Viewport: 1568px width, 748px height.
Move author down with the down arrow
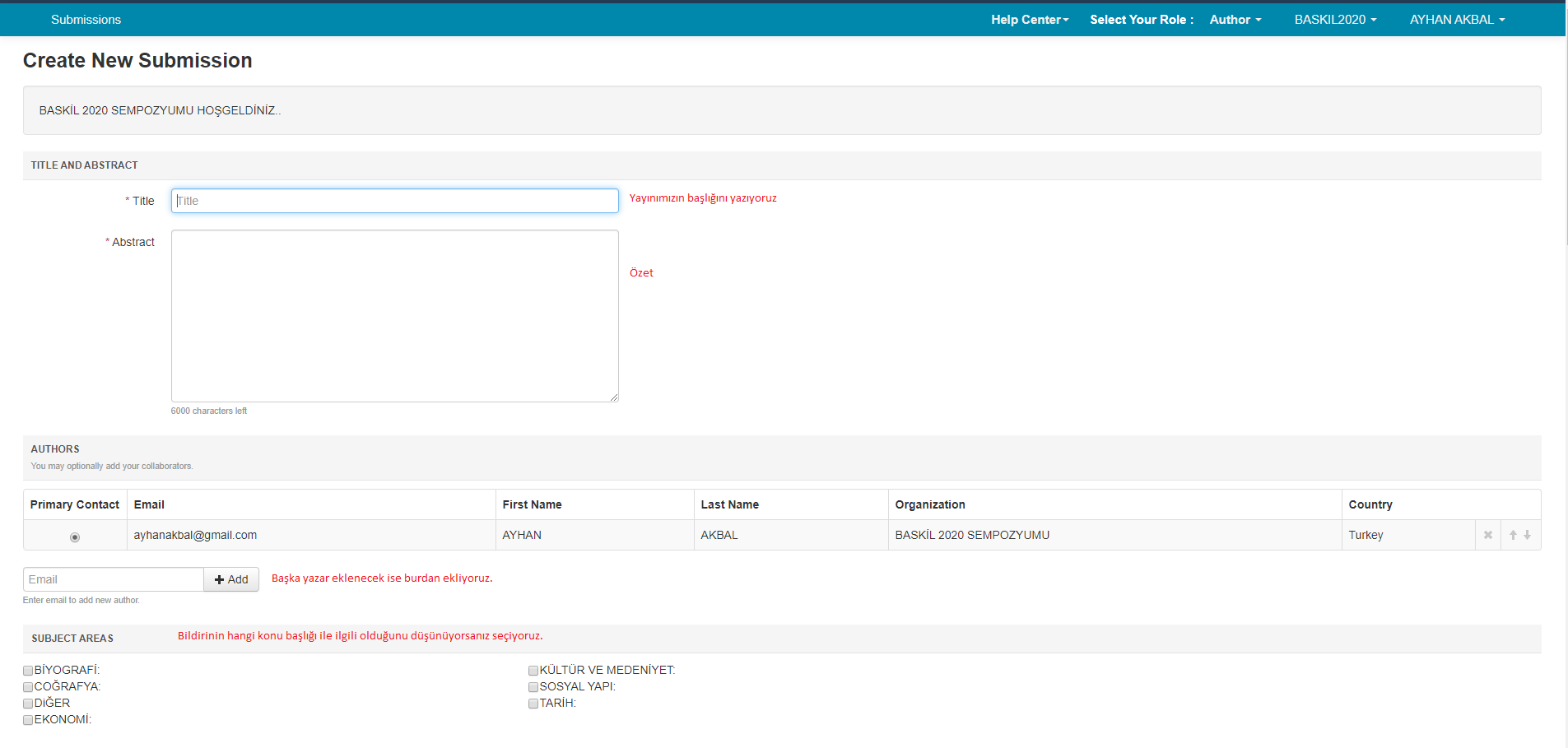pos(1527,535)
